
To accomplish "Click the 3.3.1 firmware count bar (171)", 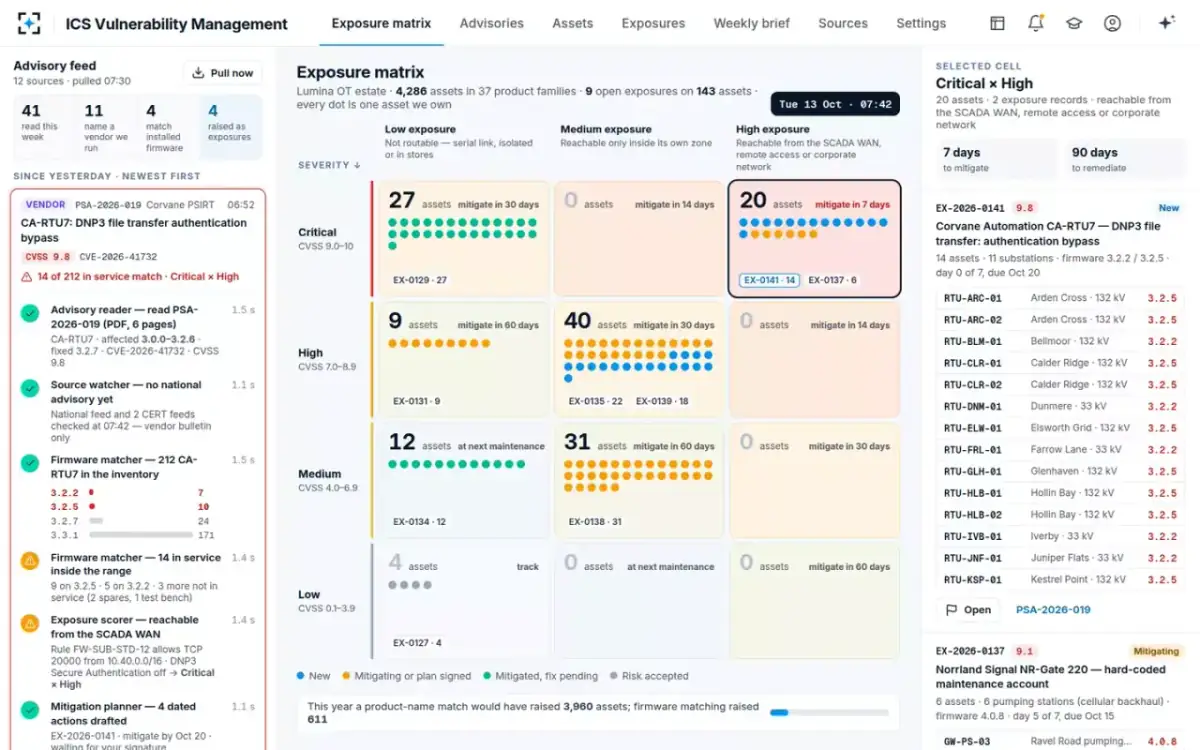I will 139,535.
